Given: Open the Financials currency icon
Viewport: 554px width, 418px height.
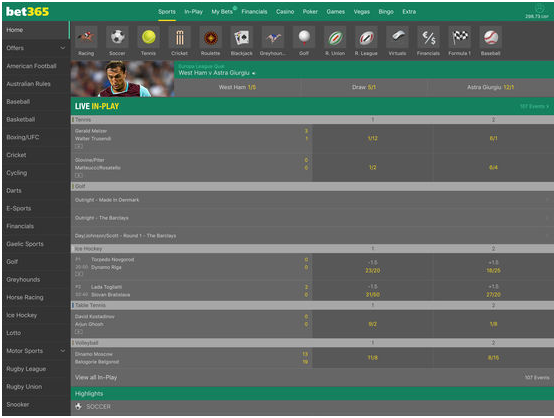Looking at the screenshot, I should pos(428,37).
